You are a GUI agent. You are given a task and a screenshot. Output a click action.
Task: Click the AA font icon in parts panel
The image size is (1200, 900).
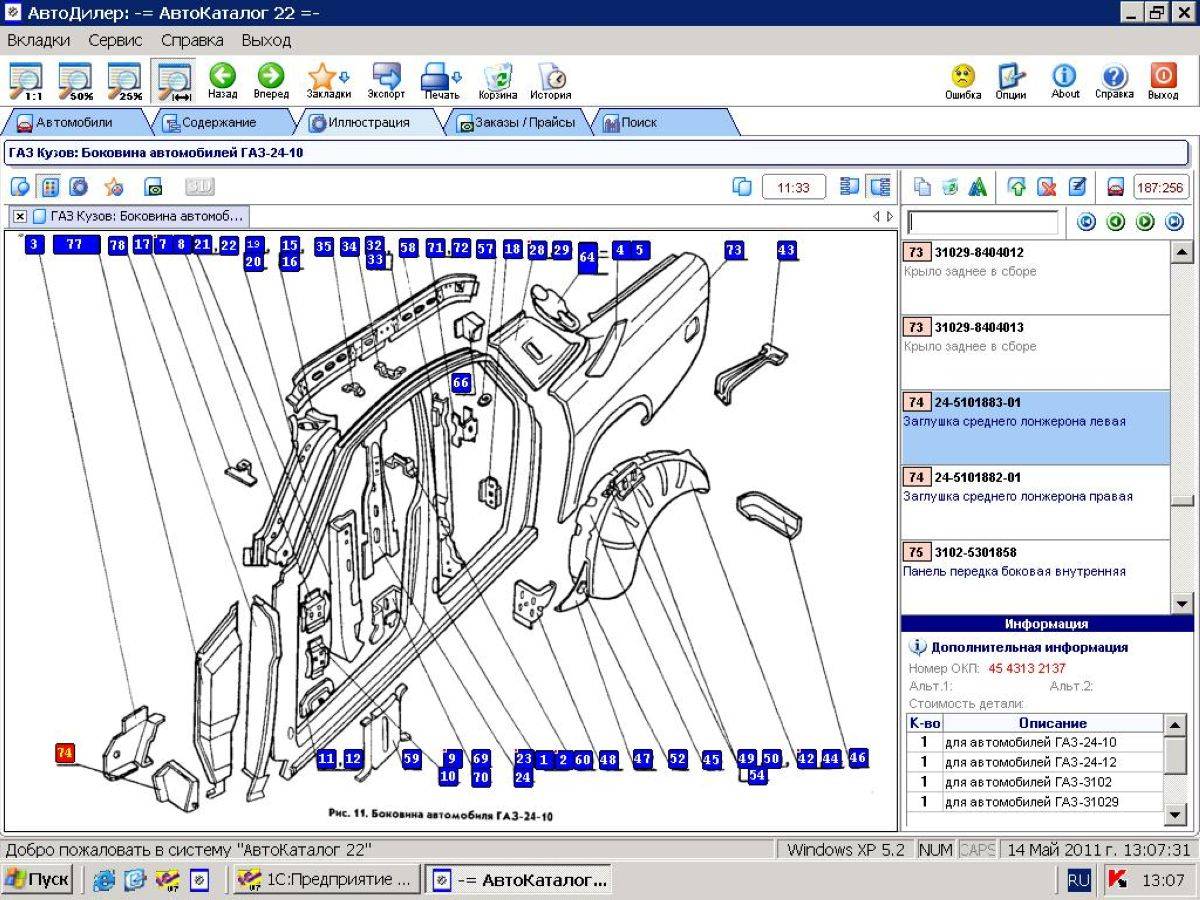pos(978,187)
